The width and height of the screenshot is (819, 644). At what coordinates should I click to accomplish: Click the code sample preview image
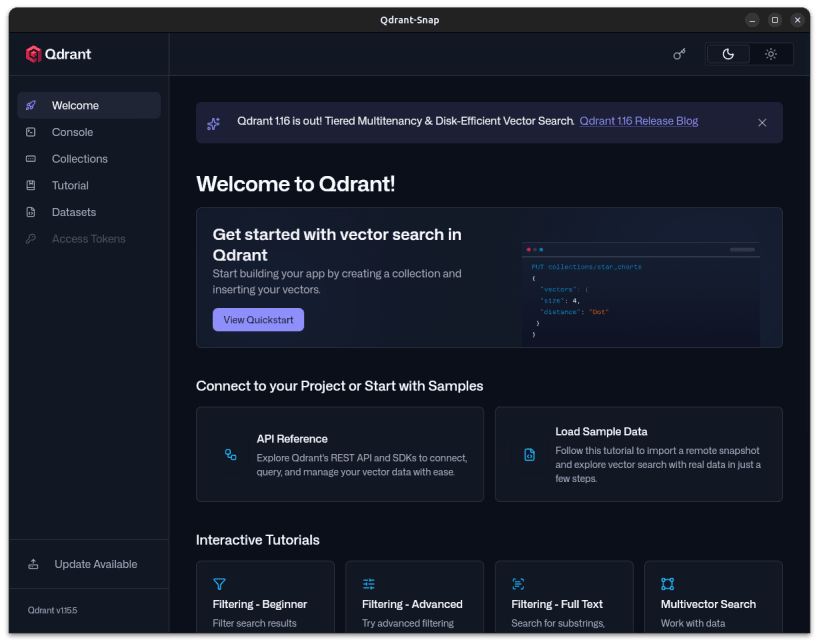point(641,294)
